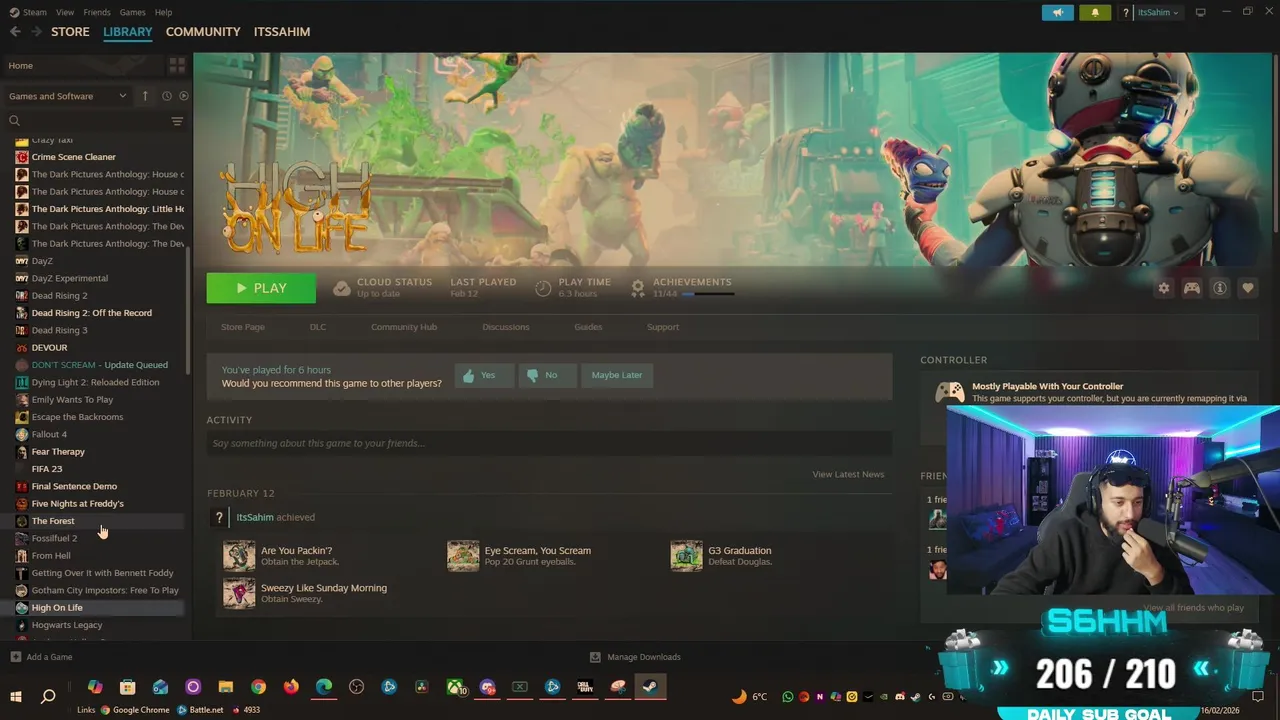Open the Guides link

click(x=588, y=327)
